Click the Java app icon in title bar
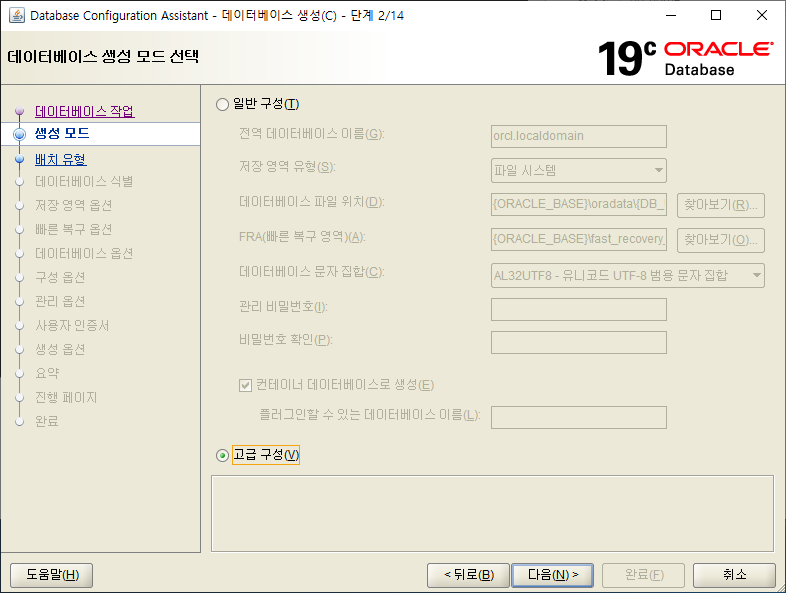Screen dimensions: 786x593 pos(17,16)
